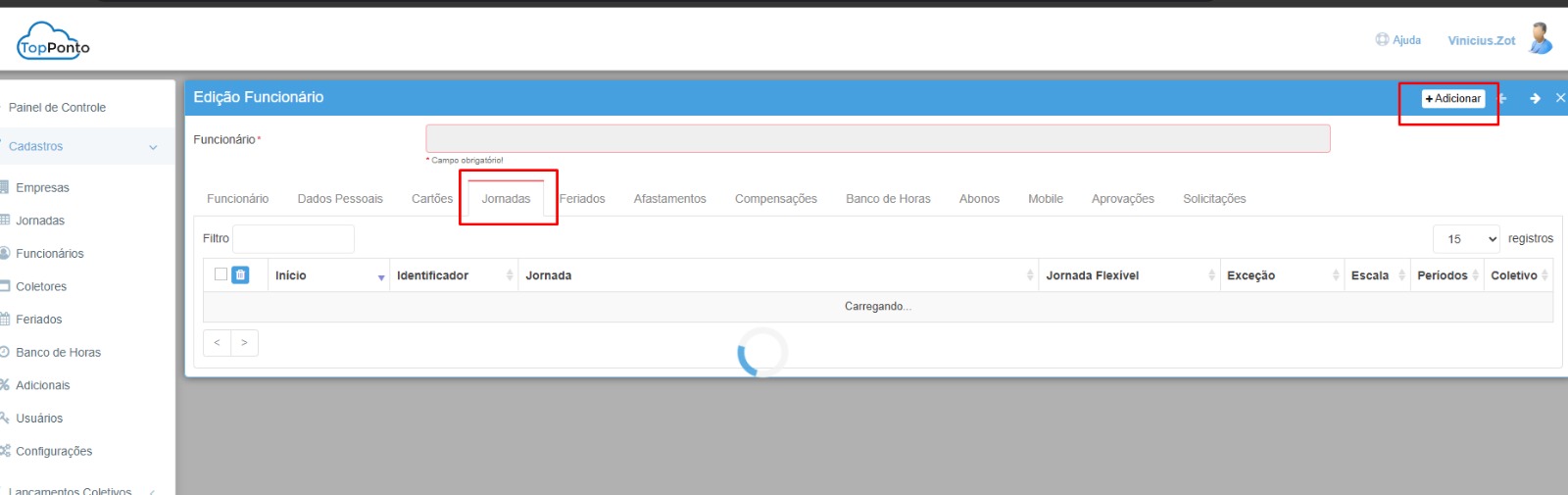Sort by Jornada column arrows
The width and height of the screenshot is (1568, 495).
click(1030, 275)
